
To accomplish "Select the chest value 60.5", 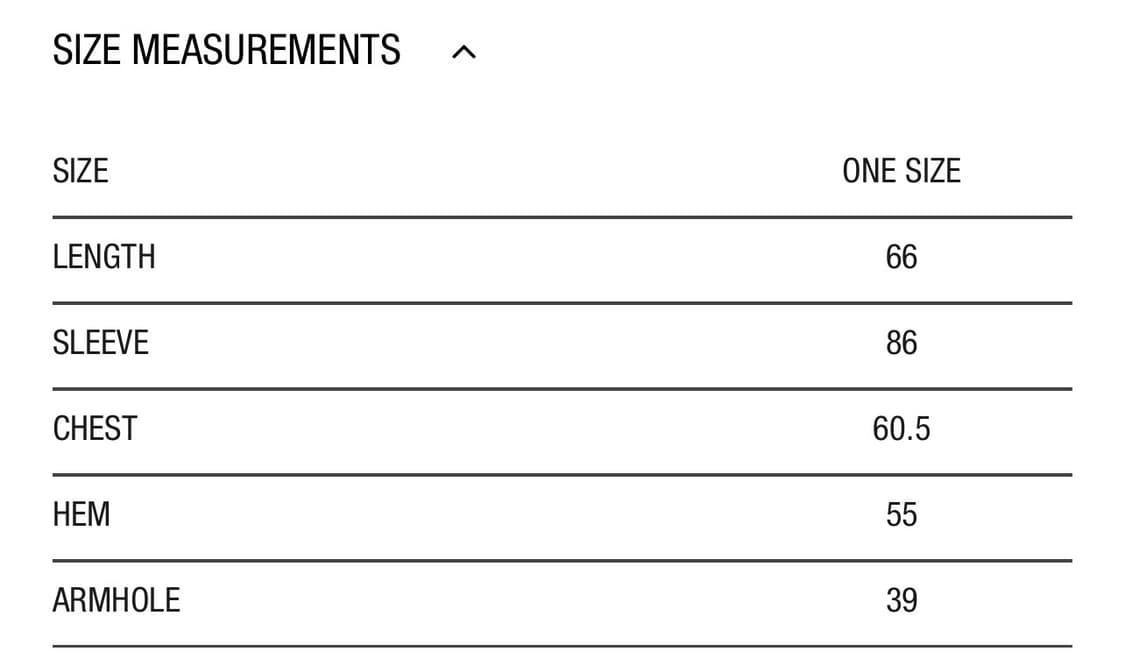I will point(901,429).
